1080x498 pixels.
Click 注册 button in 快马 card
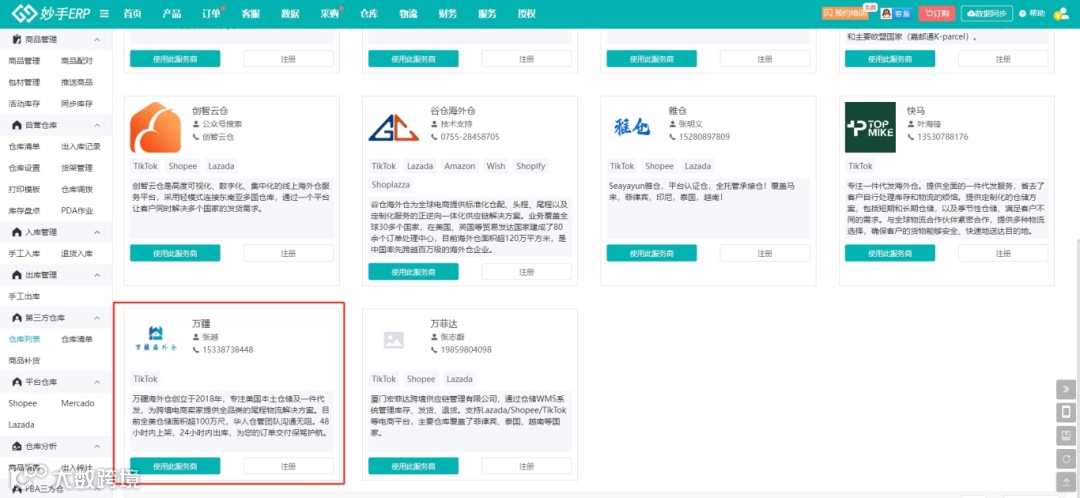1003,253
